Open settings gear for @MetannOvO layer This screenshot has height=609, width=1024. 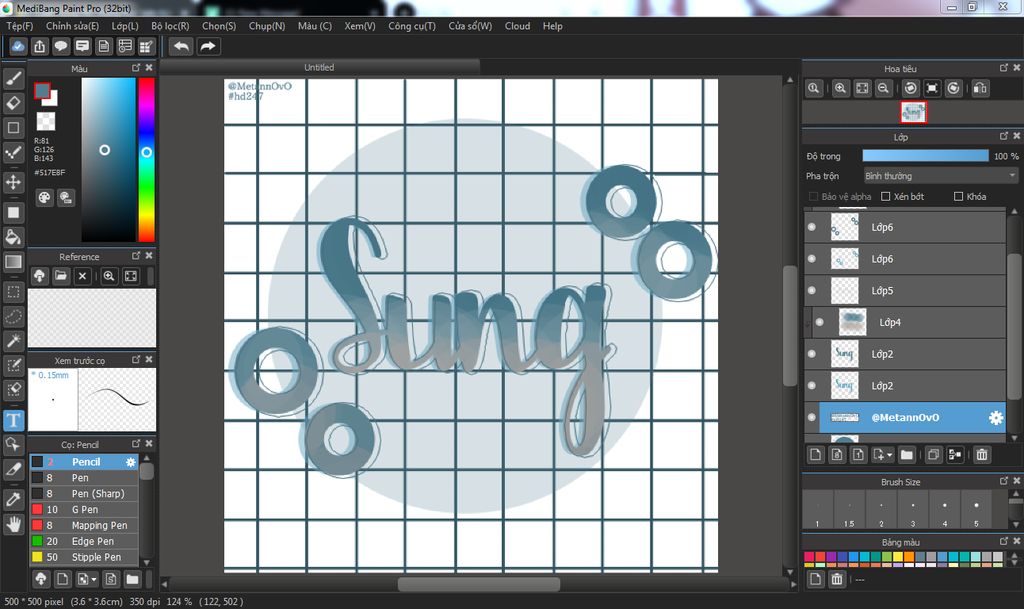coord(995,418)
